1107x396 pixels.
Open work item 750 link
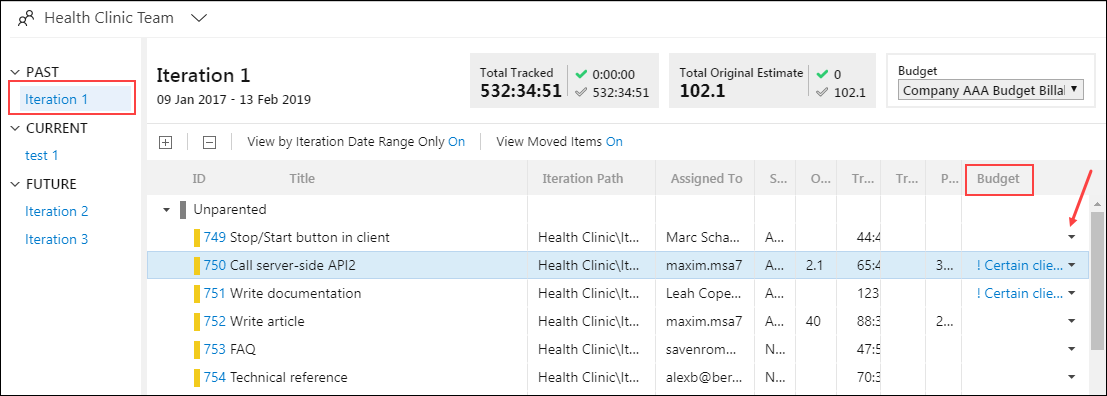pos(215,265)
